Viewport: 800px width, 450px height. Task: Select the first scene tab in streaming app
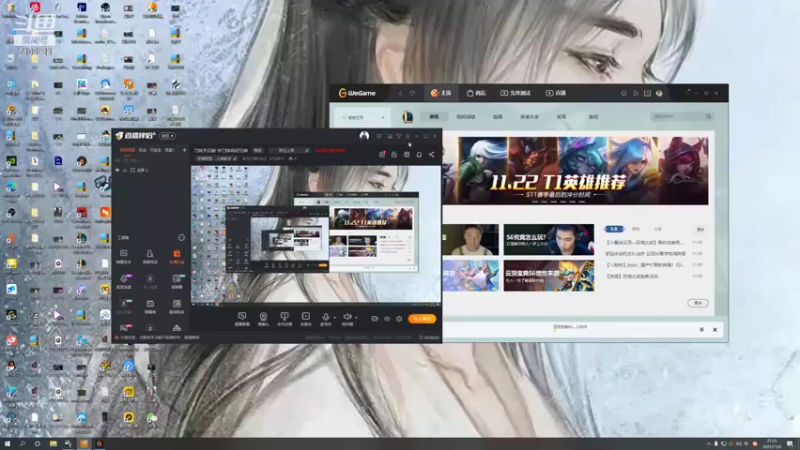(x=127, y=150)
